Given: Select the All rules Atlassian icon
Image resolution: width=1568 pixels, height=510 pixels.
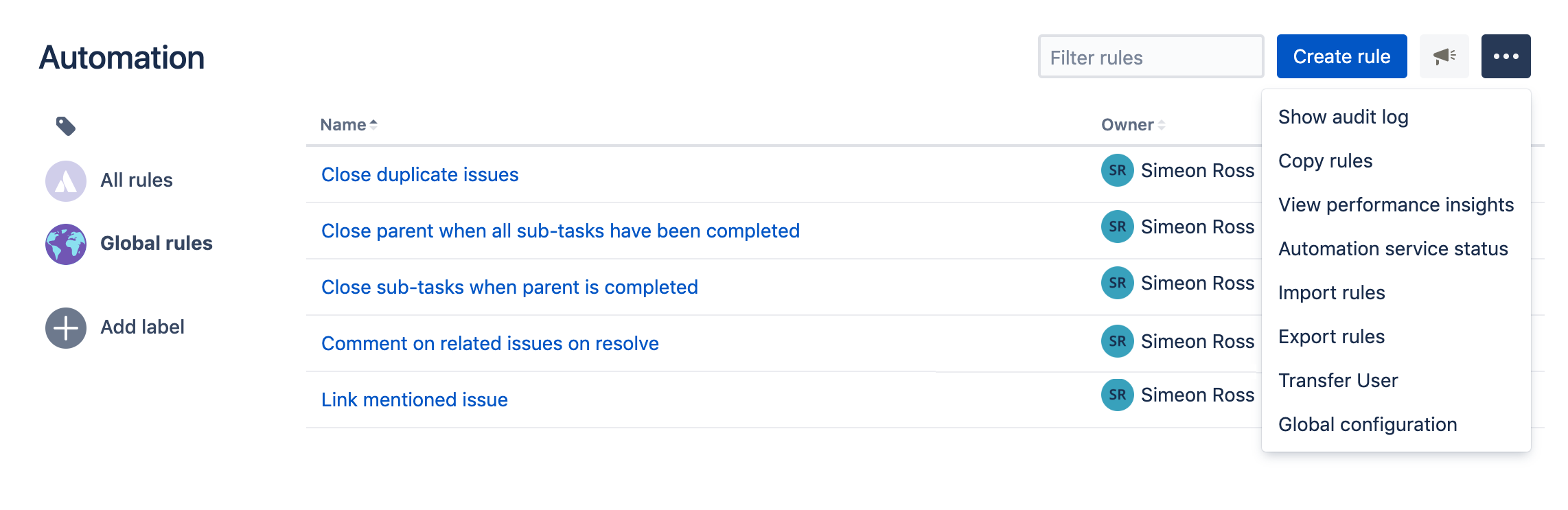Looking at the screenshot, I should click(x=66, y=181).
